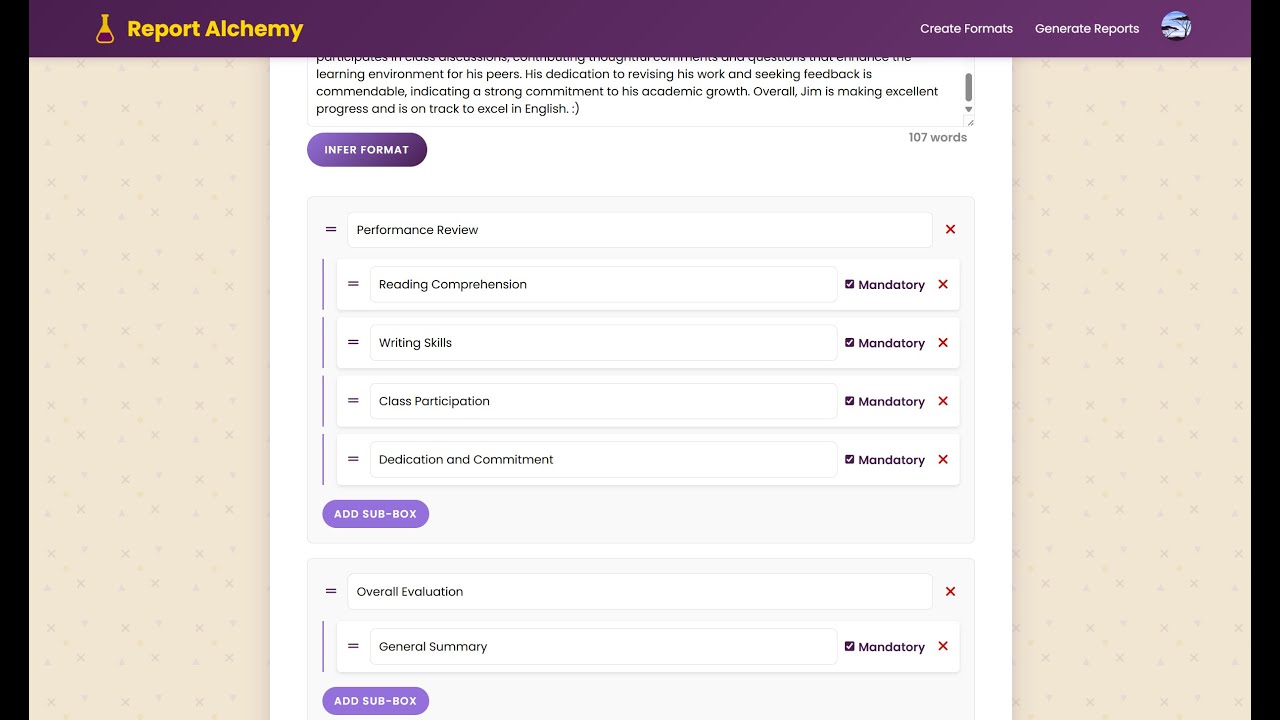Viewport: 1280px width, 720px height.
Task: Delete the Performance Review box
Action: pyautogui.click(x=950, y=230)
